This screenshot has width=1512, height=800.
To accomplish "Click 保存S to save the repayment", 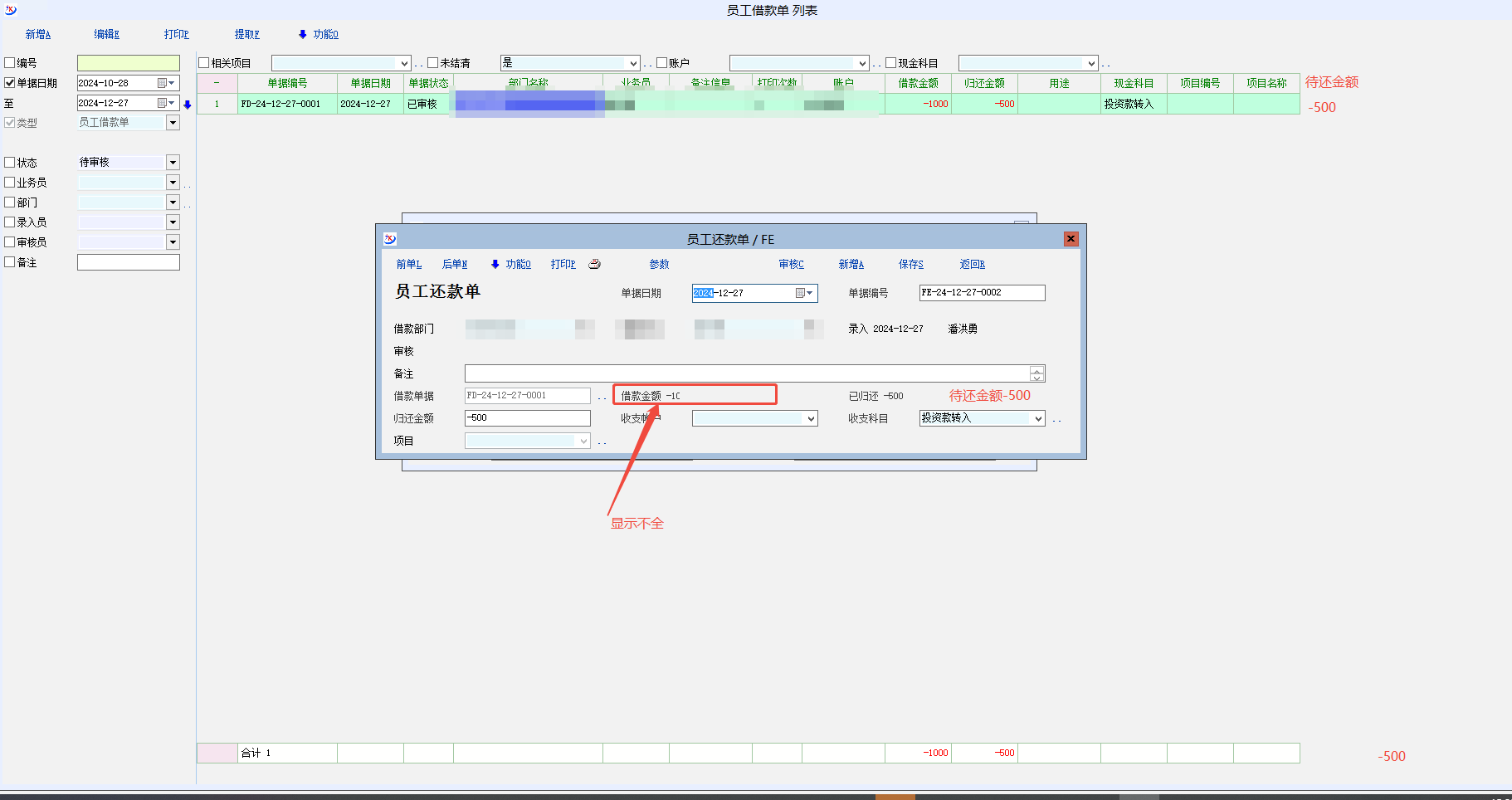I will 910,265.
